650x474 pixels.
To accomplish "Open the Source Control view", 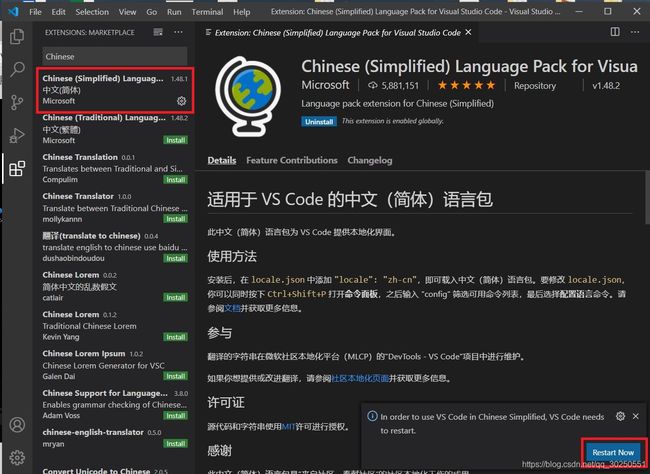I will [17, 102].
